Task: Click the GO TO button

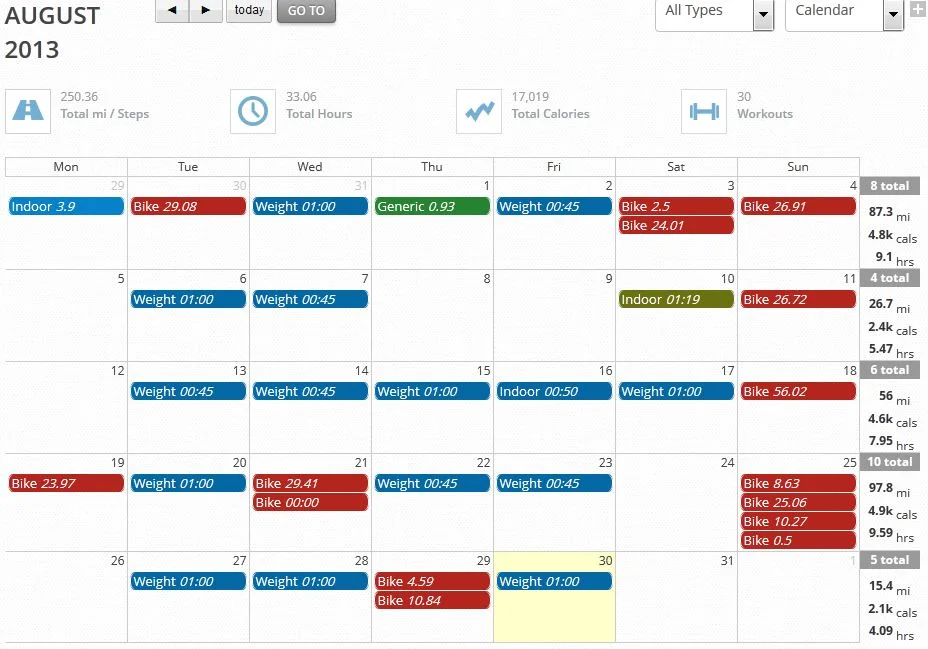Action: pos(306,11)
